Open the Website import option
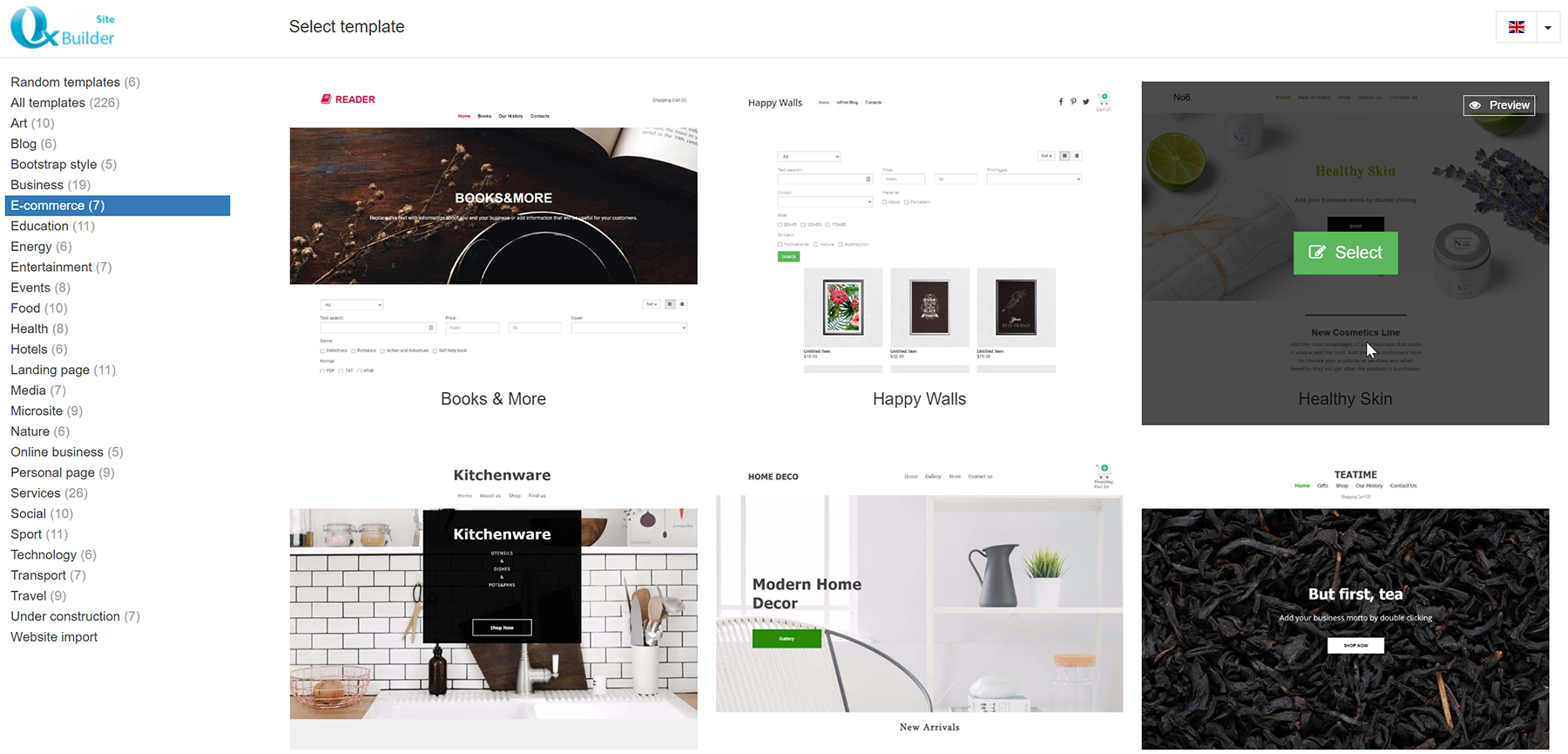1568x754 pixels. point(54,637)
